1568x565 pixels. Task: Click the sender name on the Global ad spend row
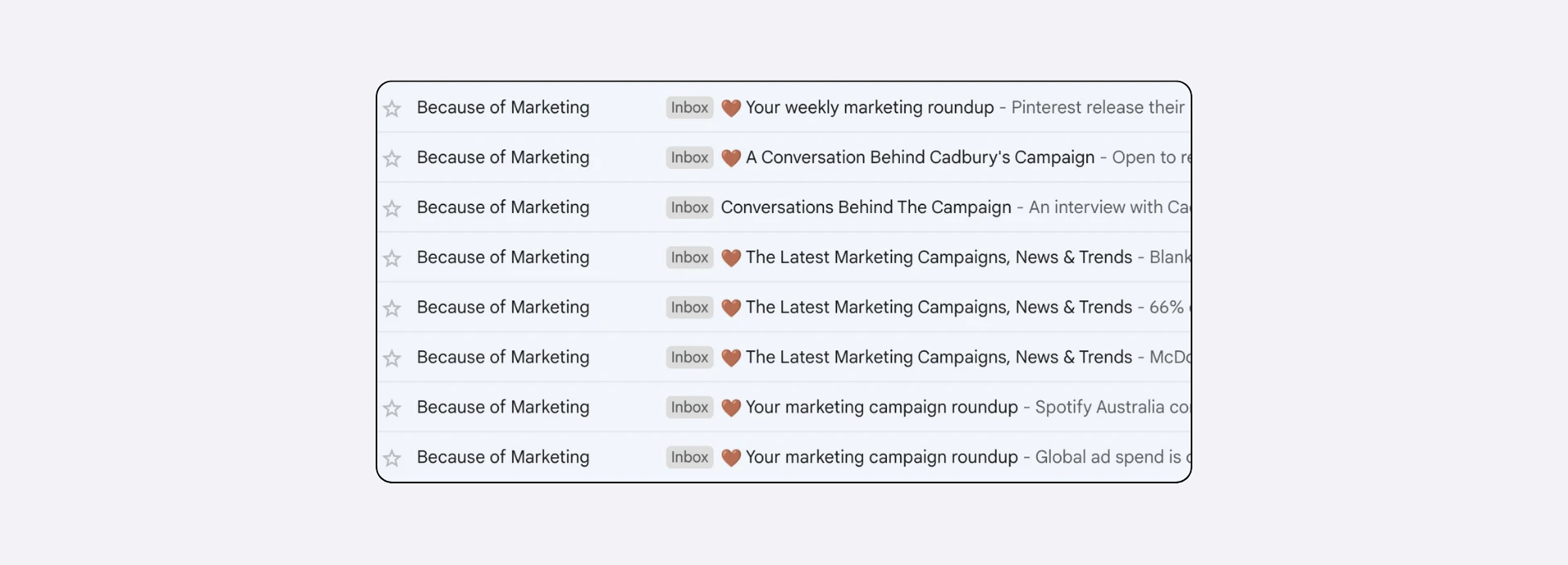[503, 457]
